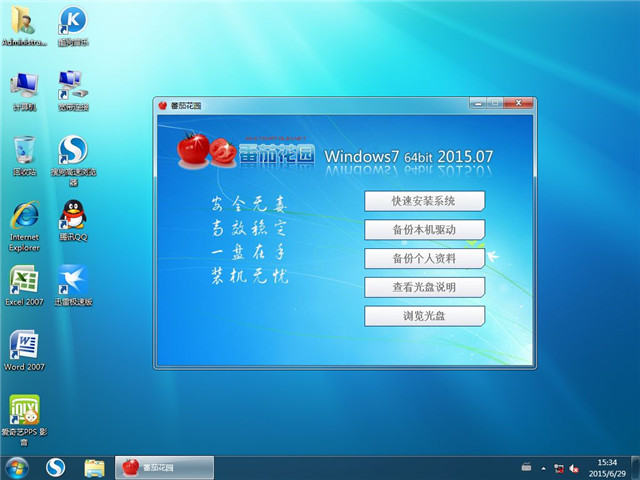Click the keyboard icon in system tray
The width and height of the screenshot is (640, 480).
[527, 467]
